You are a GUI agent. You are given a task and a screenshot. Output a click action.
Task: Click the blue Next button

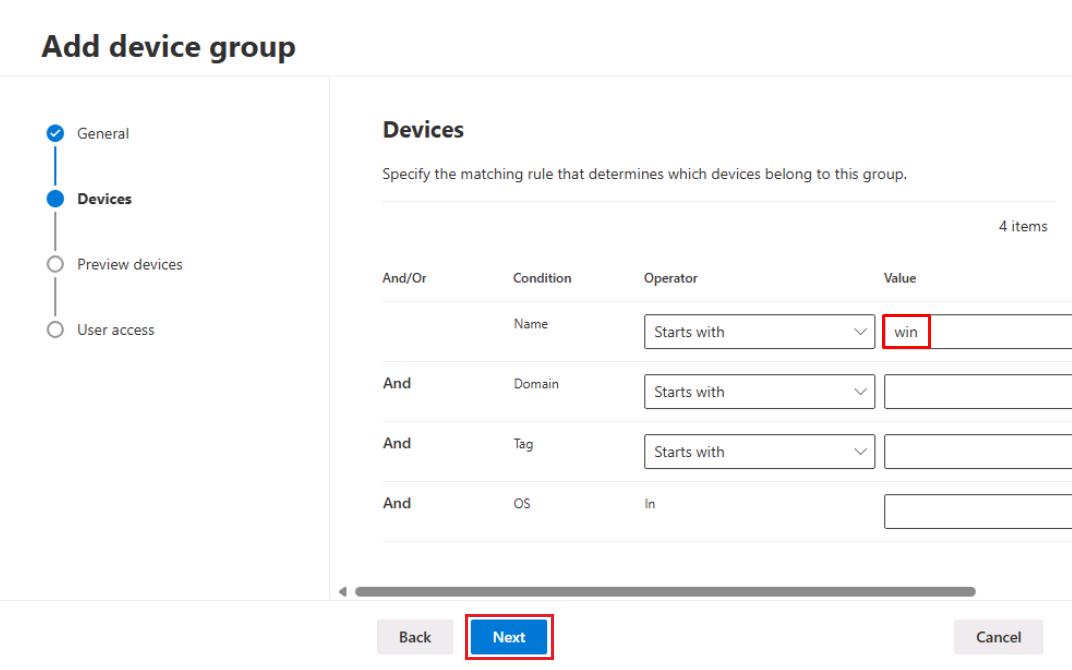pyautogui.click(x=509, y=637)
